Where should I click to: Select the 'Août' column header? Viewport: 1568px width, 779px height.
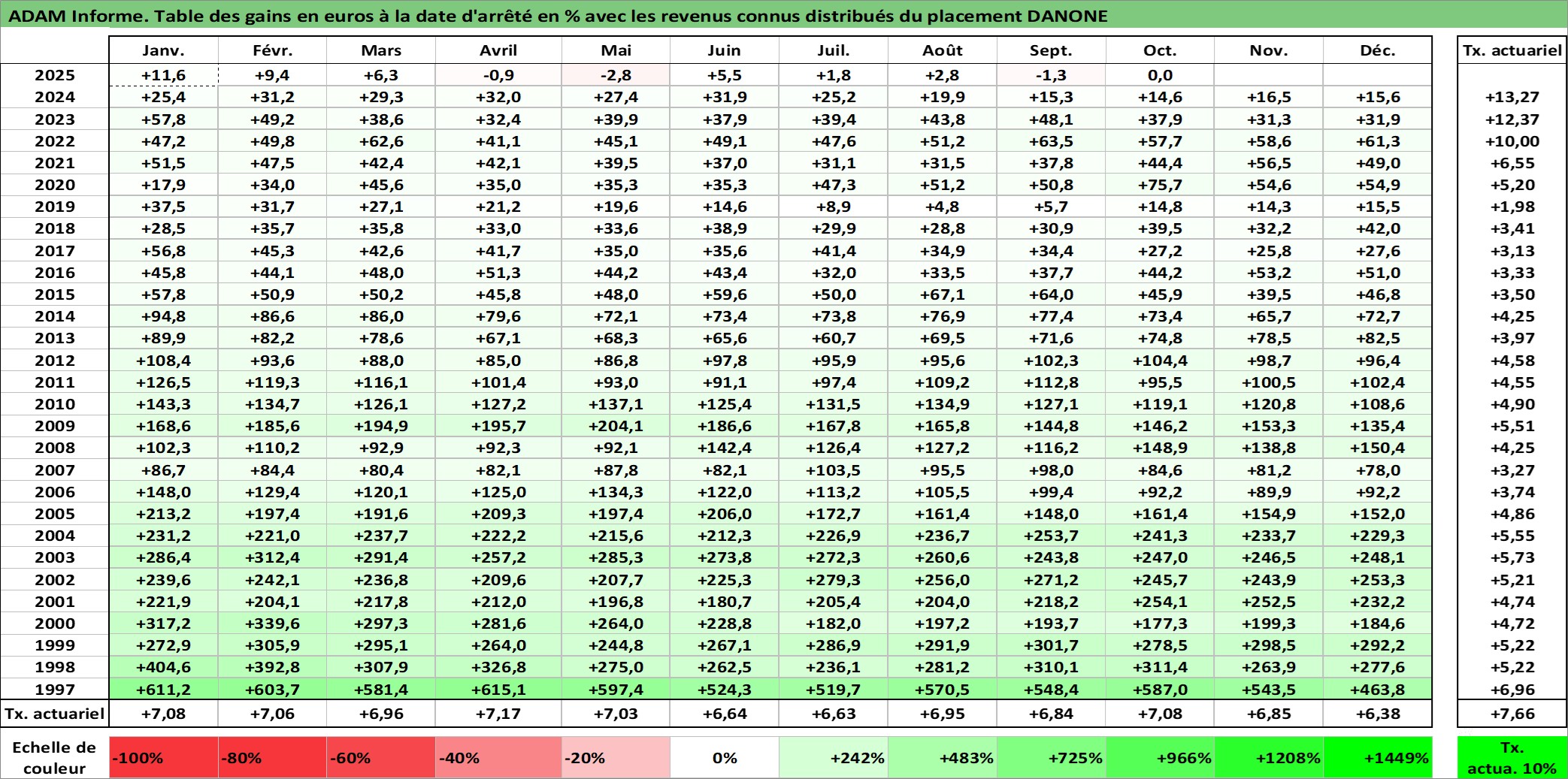[x=943, y=50]
